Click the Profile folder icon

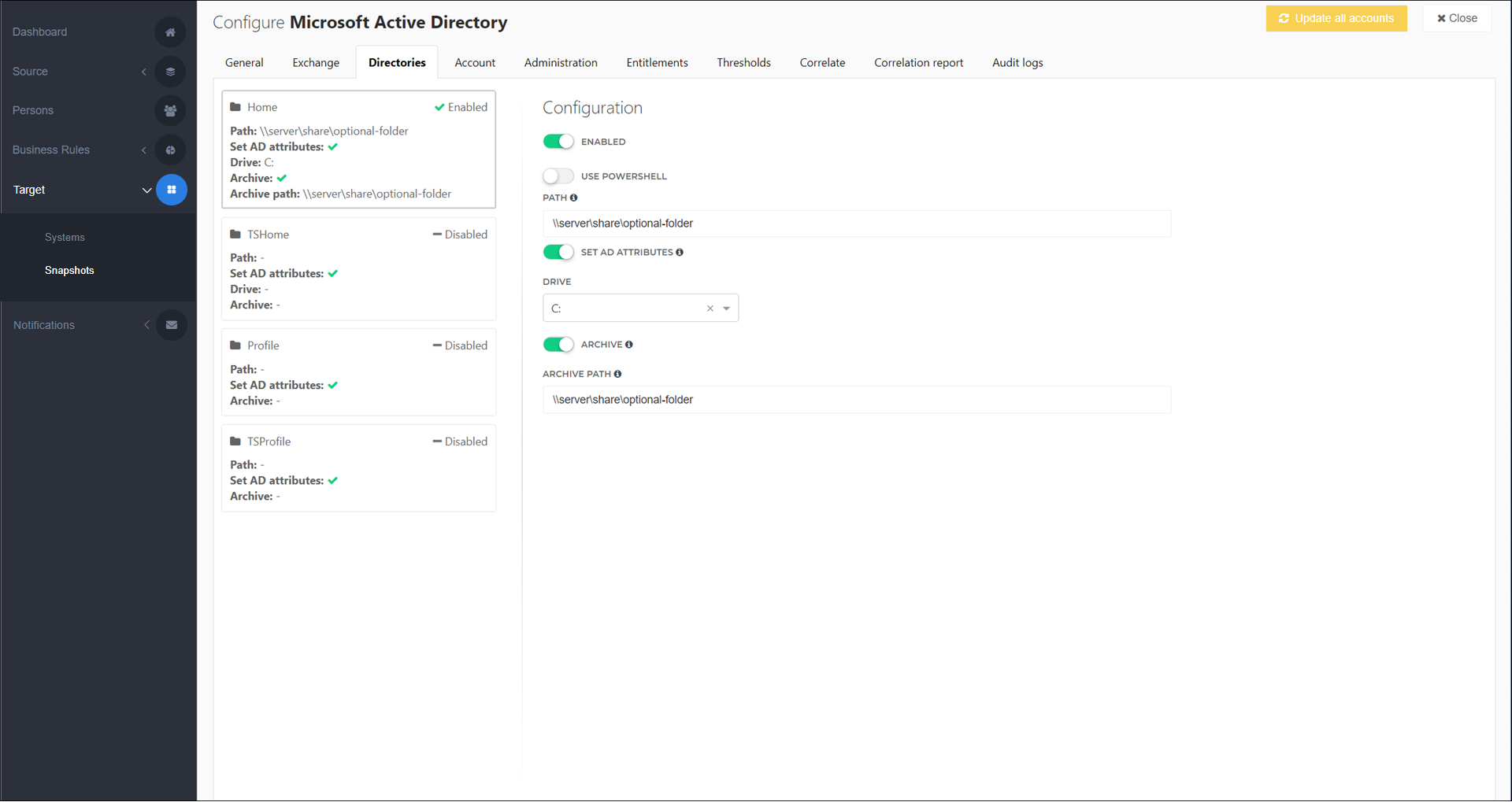tap(235, 346)
